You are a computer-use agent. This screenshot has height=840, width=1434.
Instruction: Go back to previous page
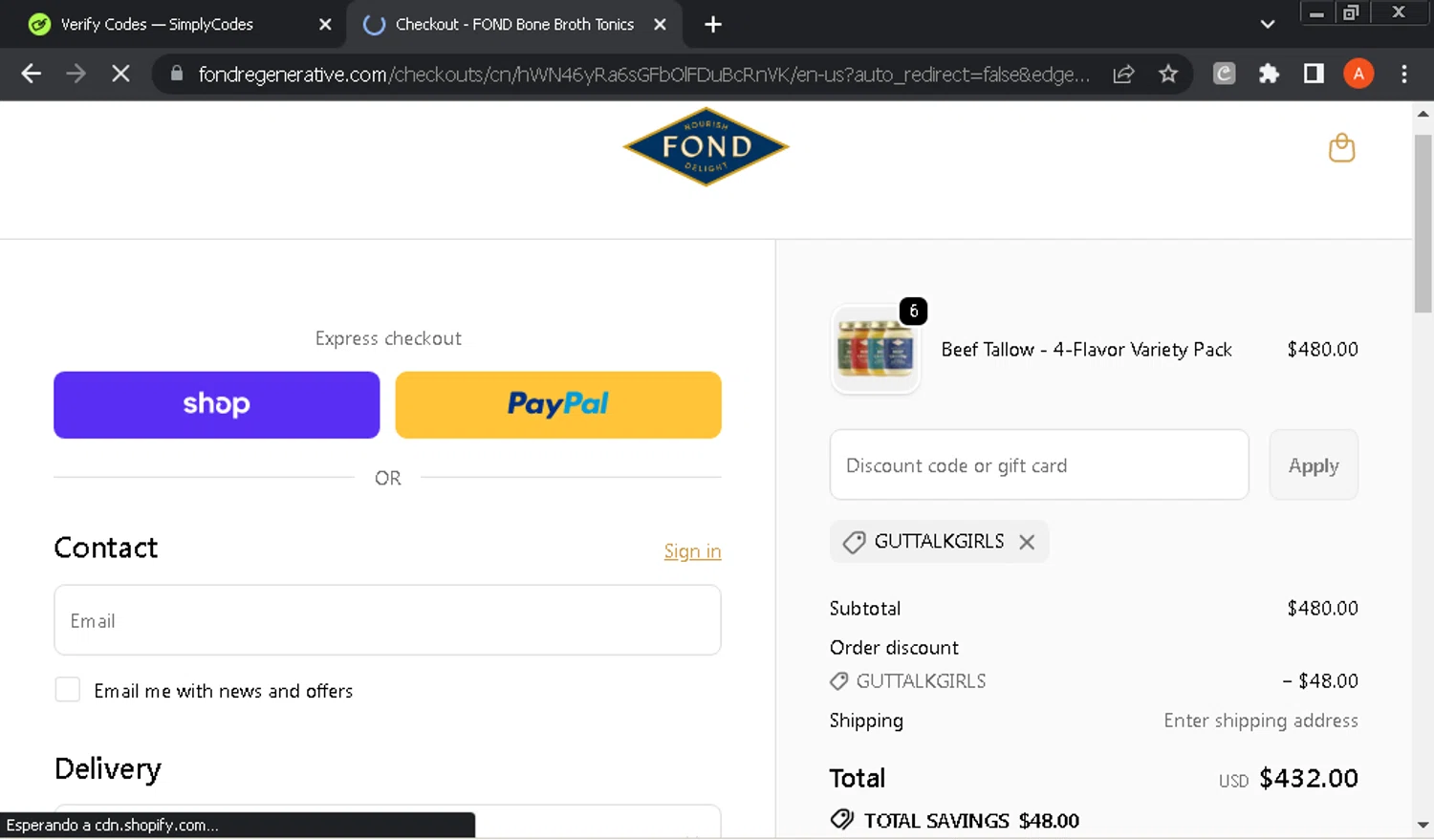point(31,74)
